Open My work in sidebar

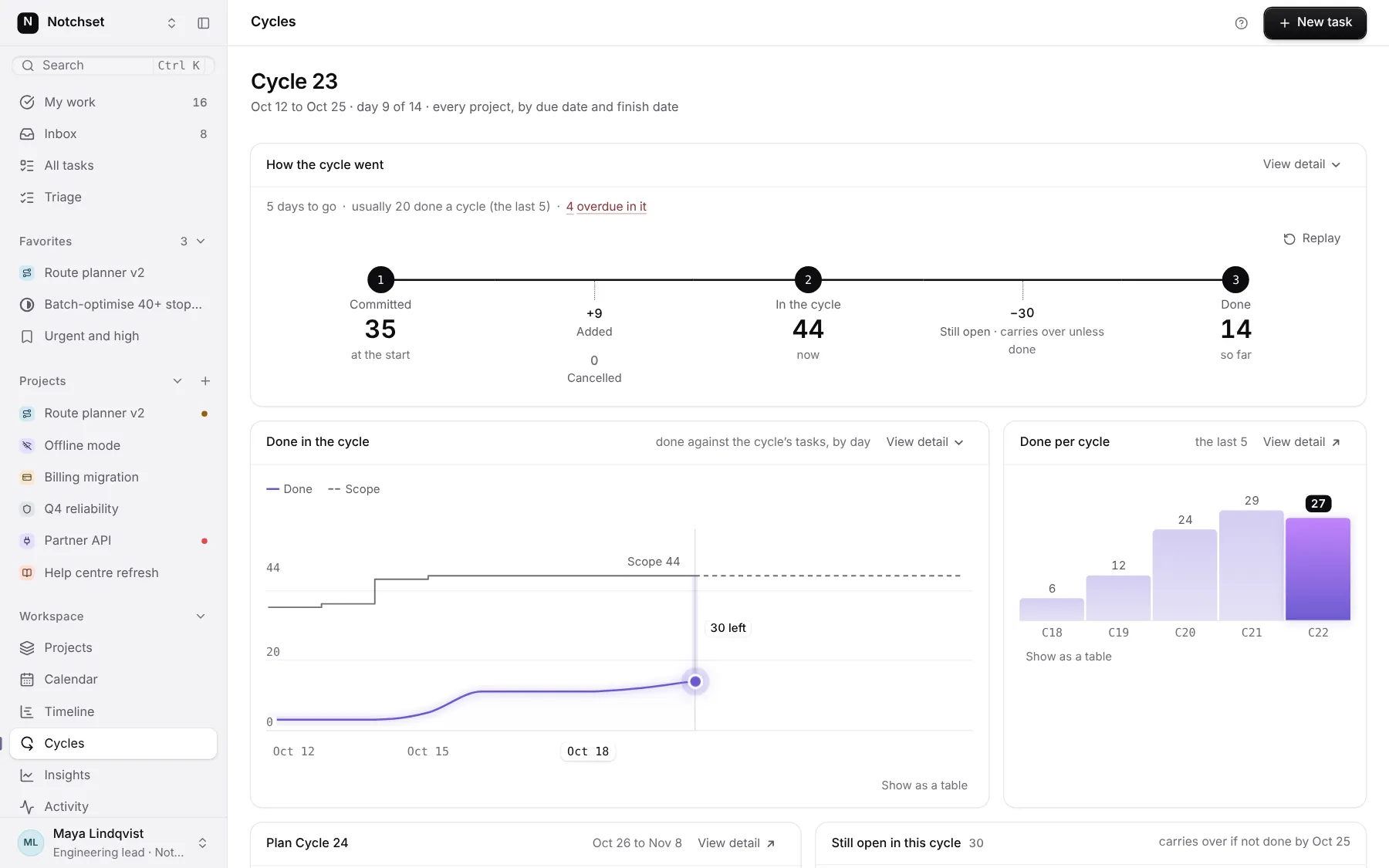pyautogui.click(x=113, y=102)
